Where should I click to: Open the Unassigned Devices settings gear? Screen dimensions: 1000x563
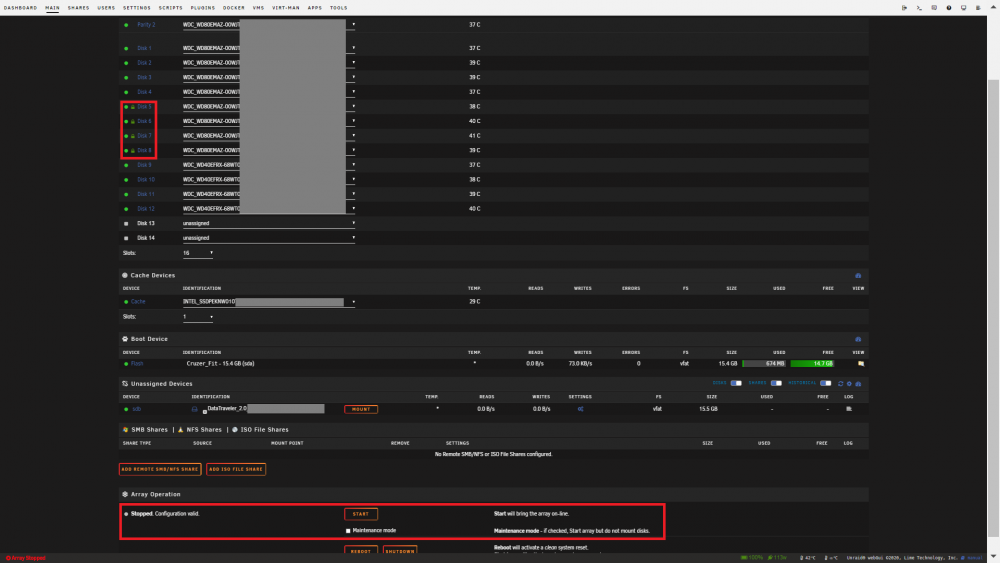coord(849,384)
